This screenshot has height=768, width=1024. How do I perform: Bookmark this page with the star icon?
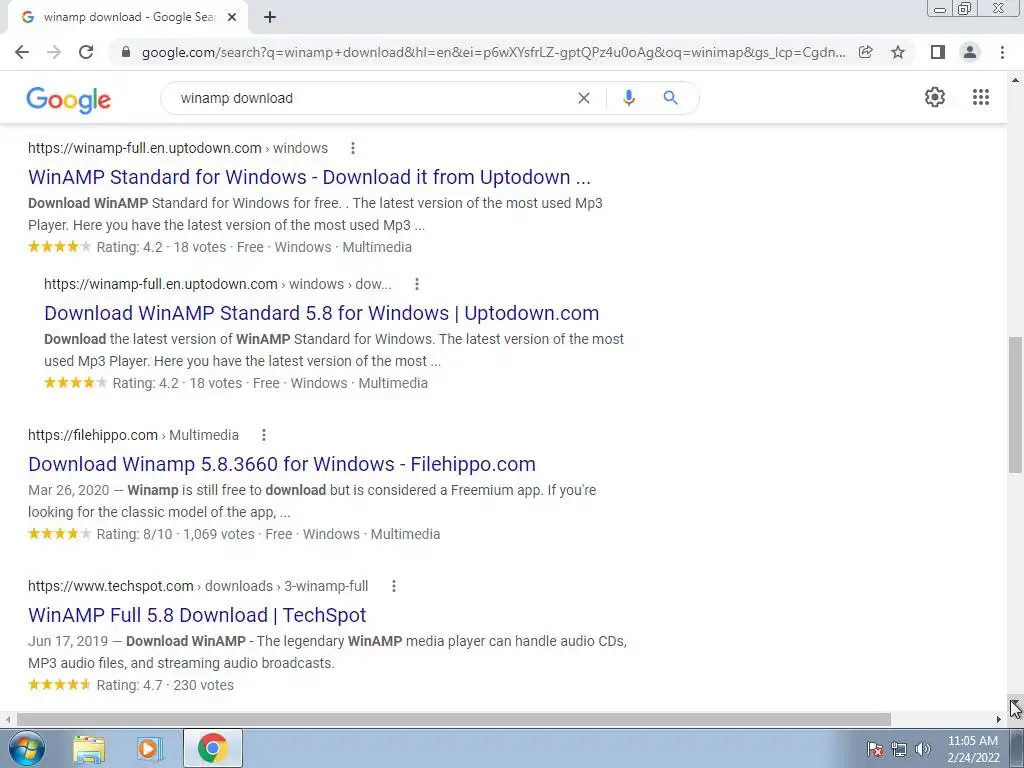point(898,52)
